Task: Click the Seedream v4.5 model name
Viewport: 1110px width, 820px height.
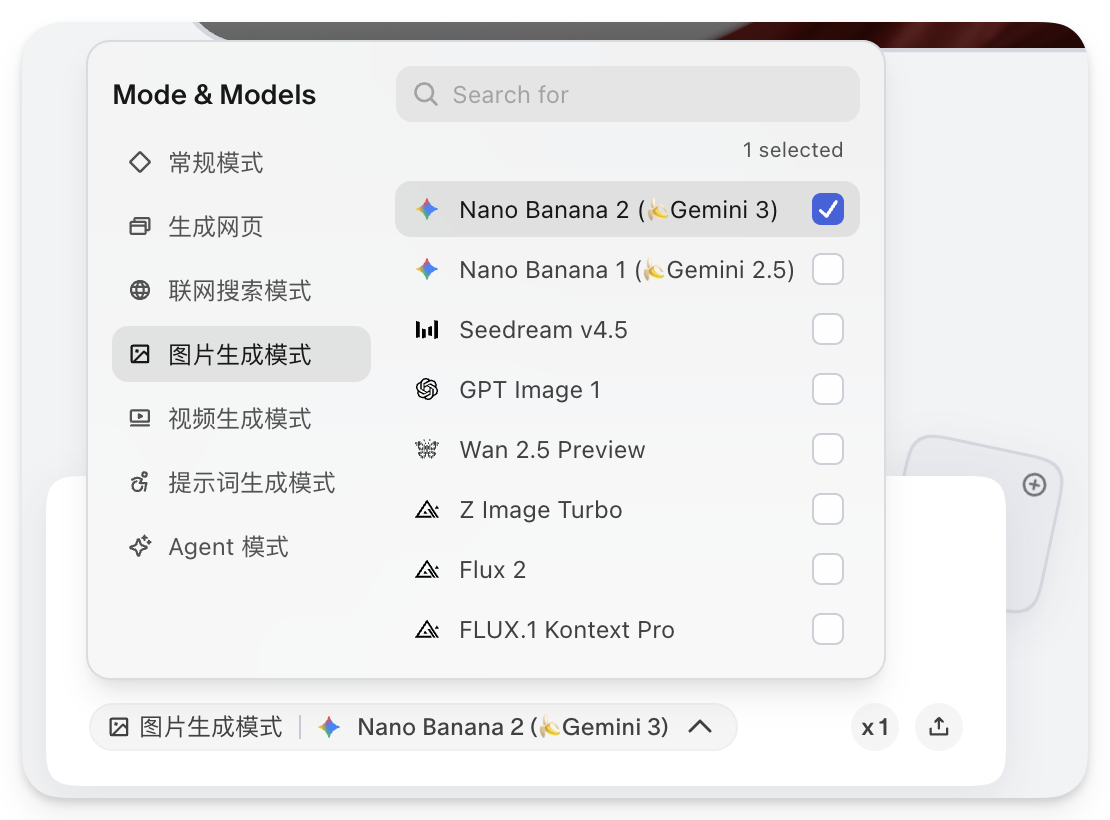Action: 543,330
